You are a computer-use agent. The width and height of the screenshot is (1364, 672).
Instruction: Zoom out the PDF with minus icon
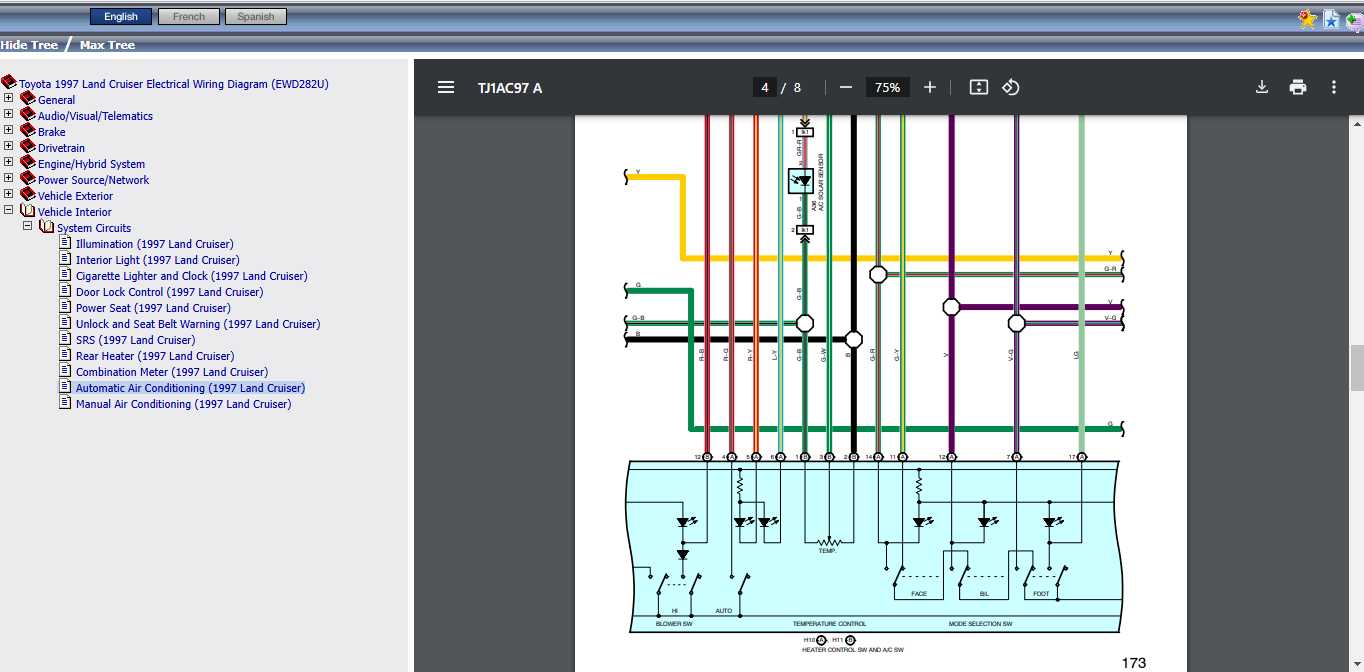click(x=846, y=88)
